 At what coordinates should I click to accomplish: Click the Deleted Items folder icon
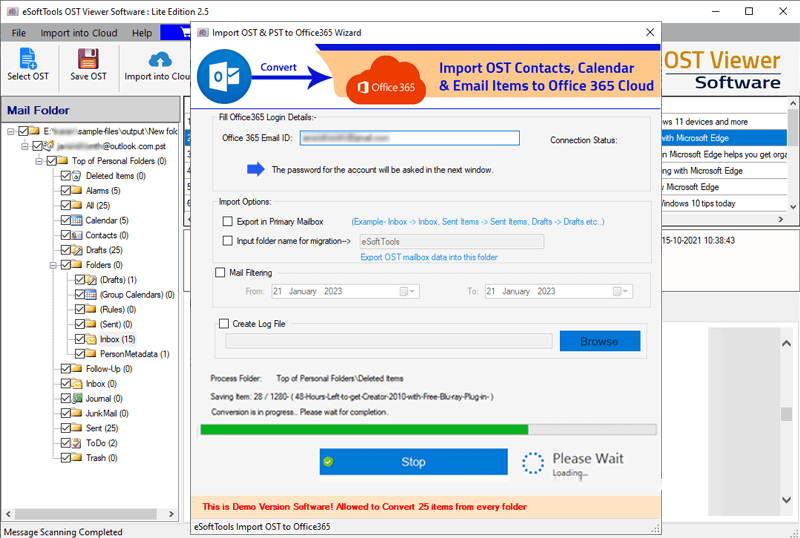[77, 176]
